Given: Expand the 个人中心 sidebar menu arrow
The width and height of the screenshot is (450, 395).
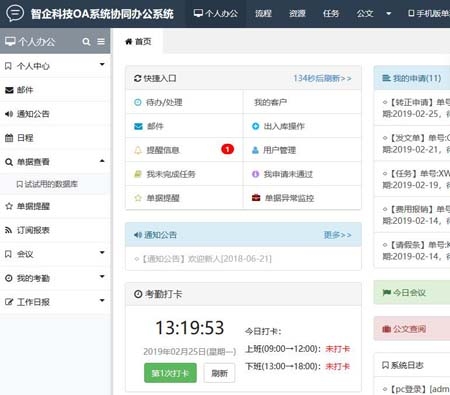Looking at the screenshot, I should point(102,64).
